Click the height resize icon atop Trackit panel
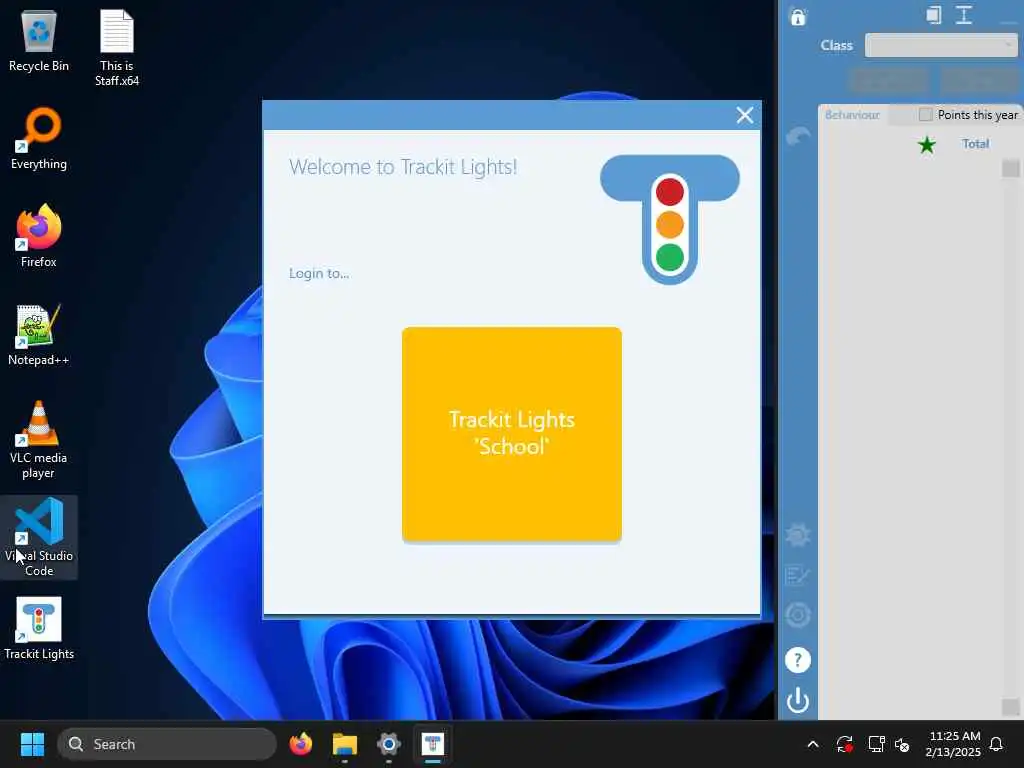1024x768 pixels. (964, 15)
